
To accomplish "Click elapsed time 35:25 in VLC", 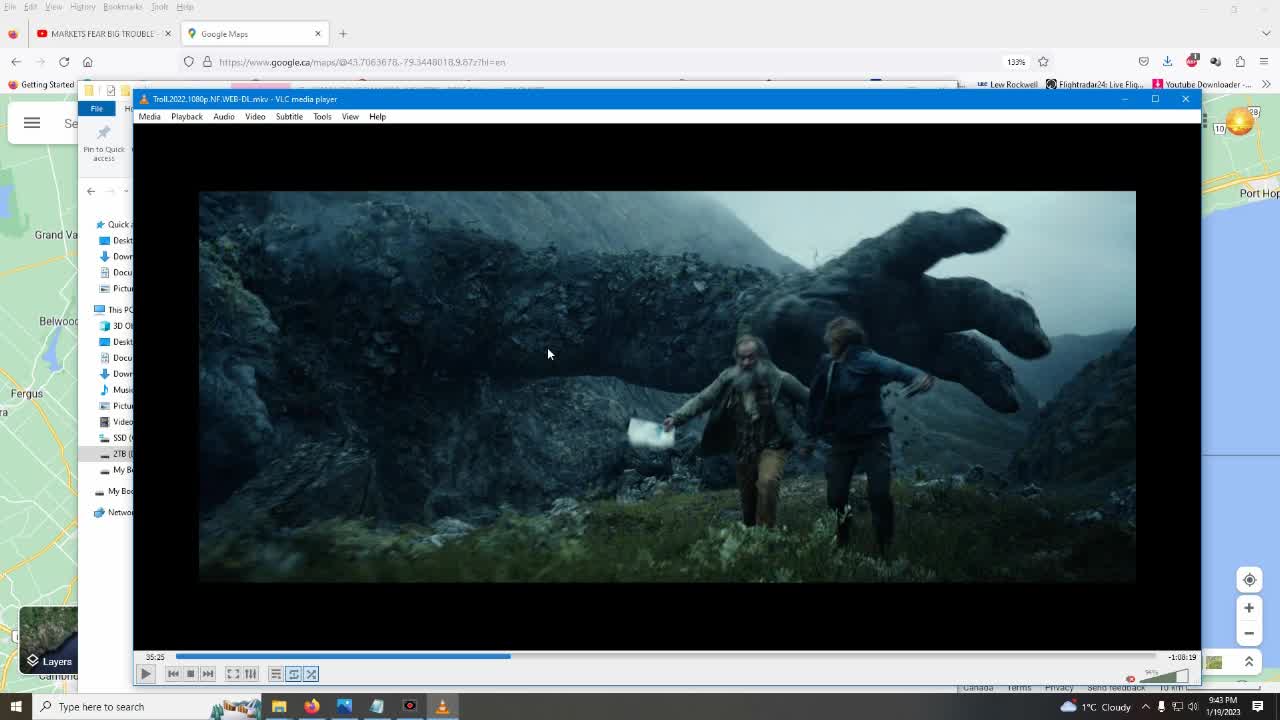I will 155,657.
